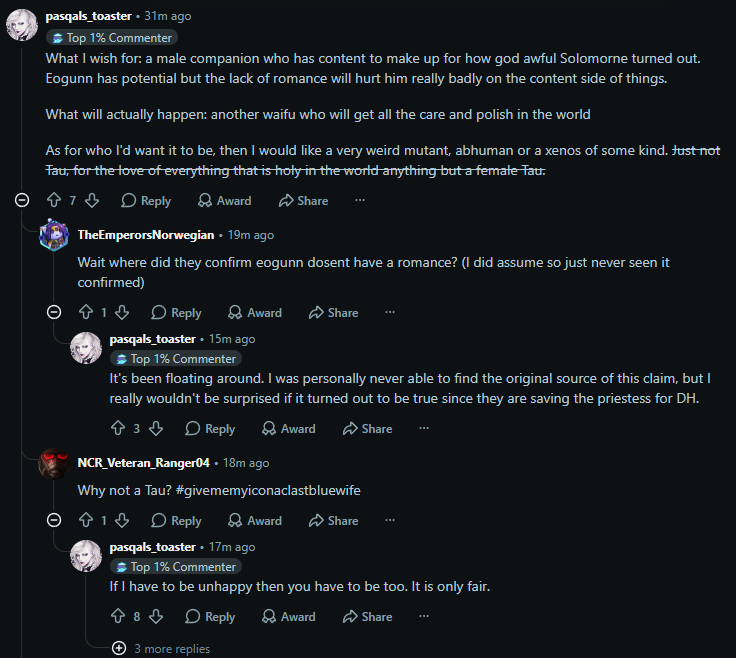Collapse the top-level comment thread
The width and height of the screenshot is (736, 658).
22,200
